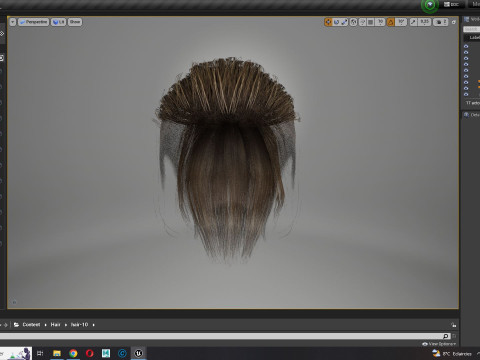Open the camera speed setting
The image size is (480, 360).
[441, 22]
